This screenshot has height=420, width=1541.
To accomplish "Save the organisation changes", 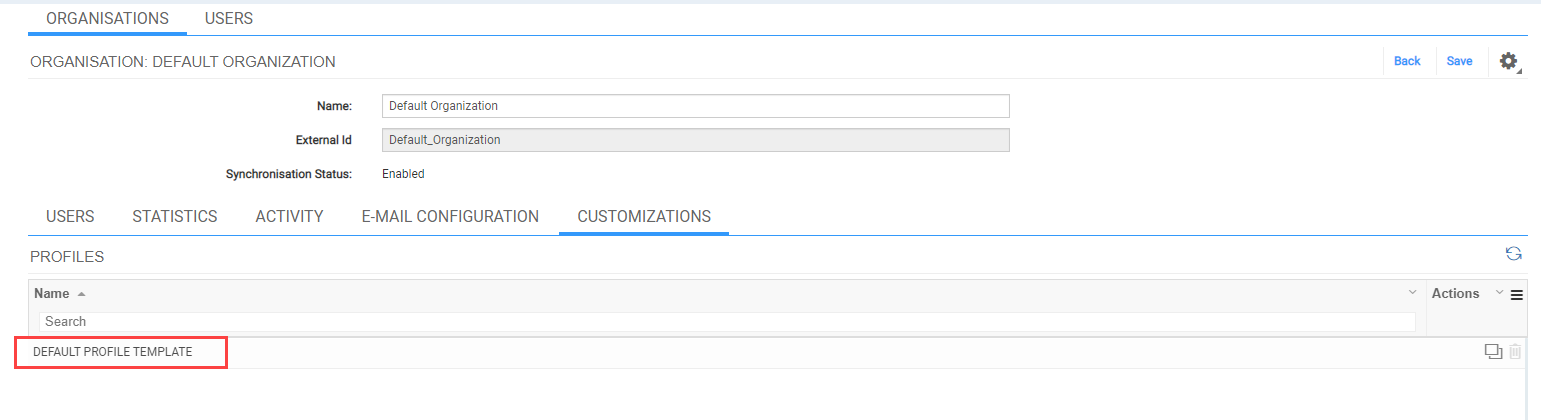I will point(1459,61).
